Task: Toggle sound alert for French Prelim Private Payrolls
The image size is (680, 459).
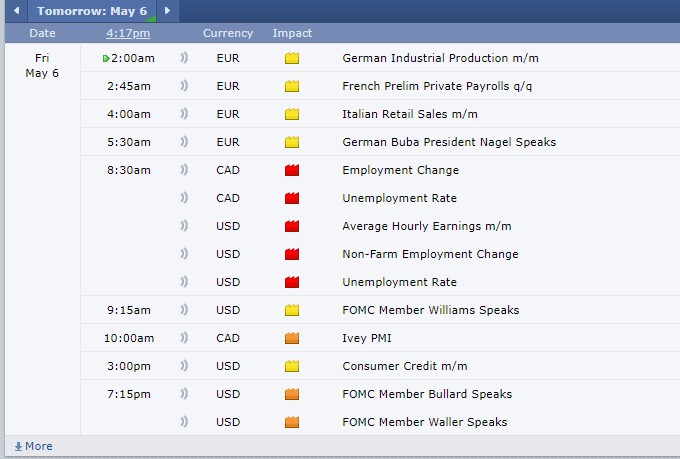Action: tap(184, 86)
